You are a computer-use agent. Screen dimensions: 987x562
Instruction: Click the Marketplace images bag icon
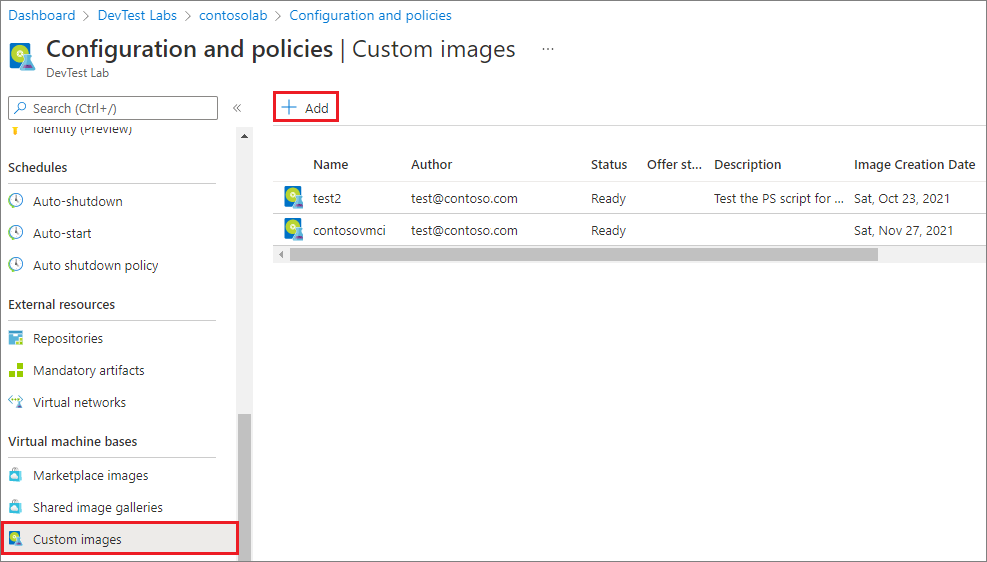(16, 475)
